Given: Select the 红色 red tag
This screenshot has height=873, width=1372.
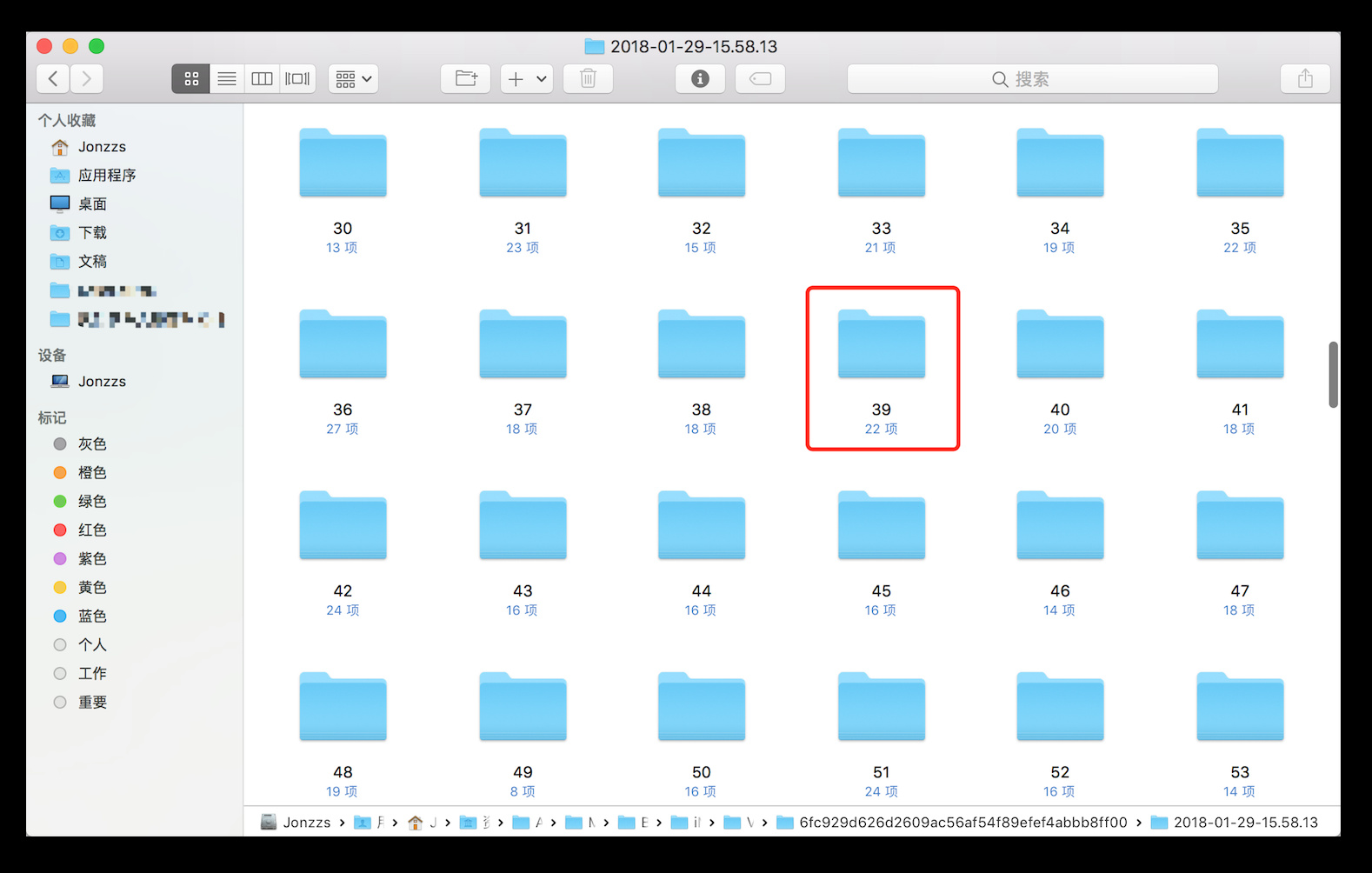Looking at the screenshot, I should tap(92, 530).
